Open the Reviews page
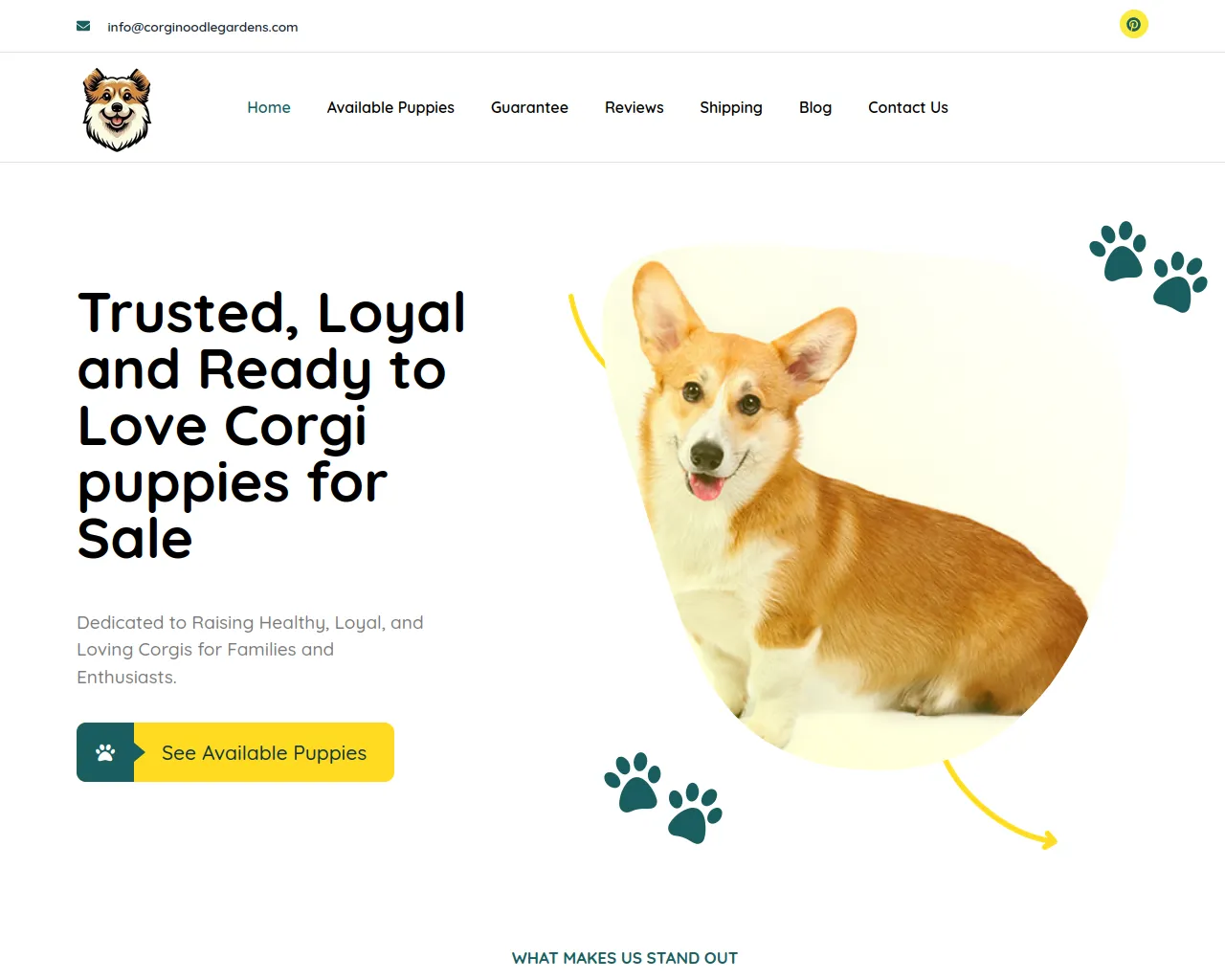Viewport: 1225px width, 980px height. [635, 107]
